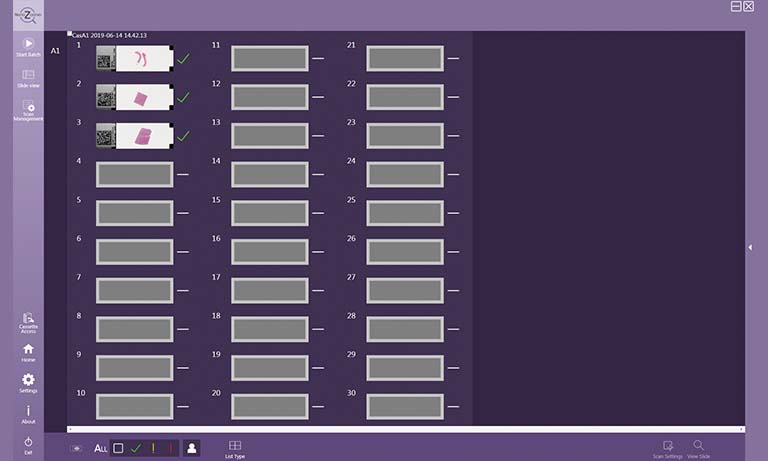768x461 pixels.
Task: Open Slide view from the sidebar
Action: click(28, 76)
